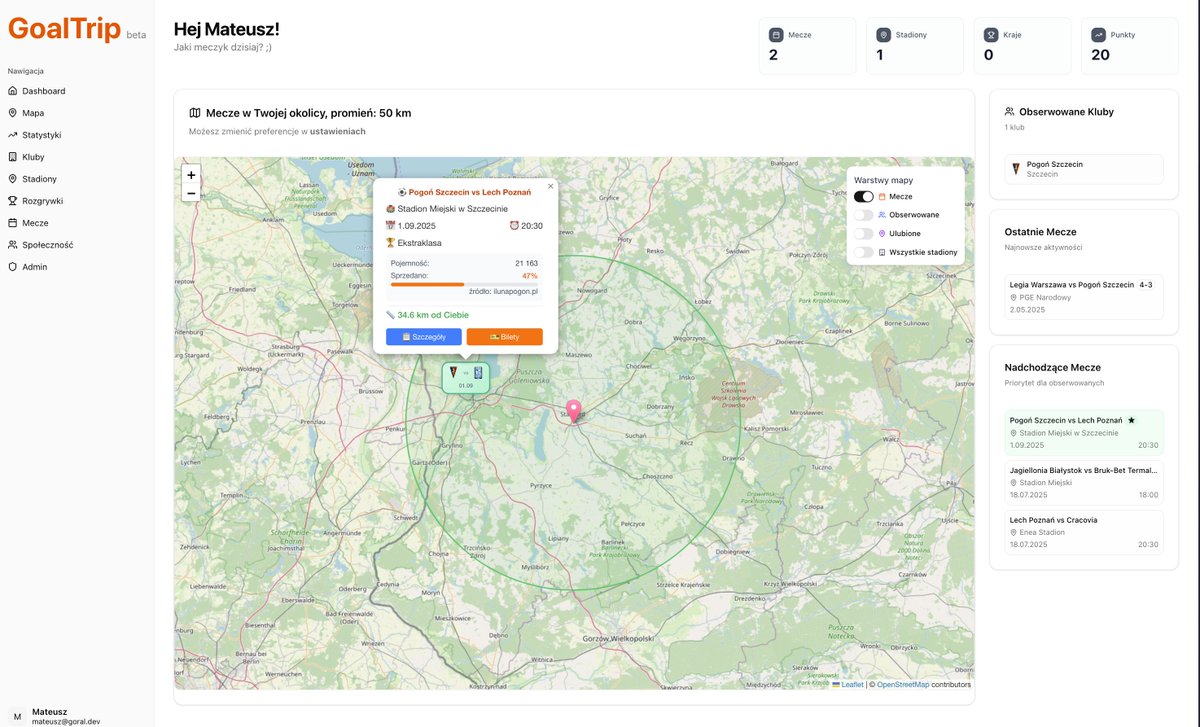
Task: Click the Mecze stat card icon
Action: pos(775,34)
